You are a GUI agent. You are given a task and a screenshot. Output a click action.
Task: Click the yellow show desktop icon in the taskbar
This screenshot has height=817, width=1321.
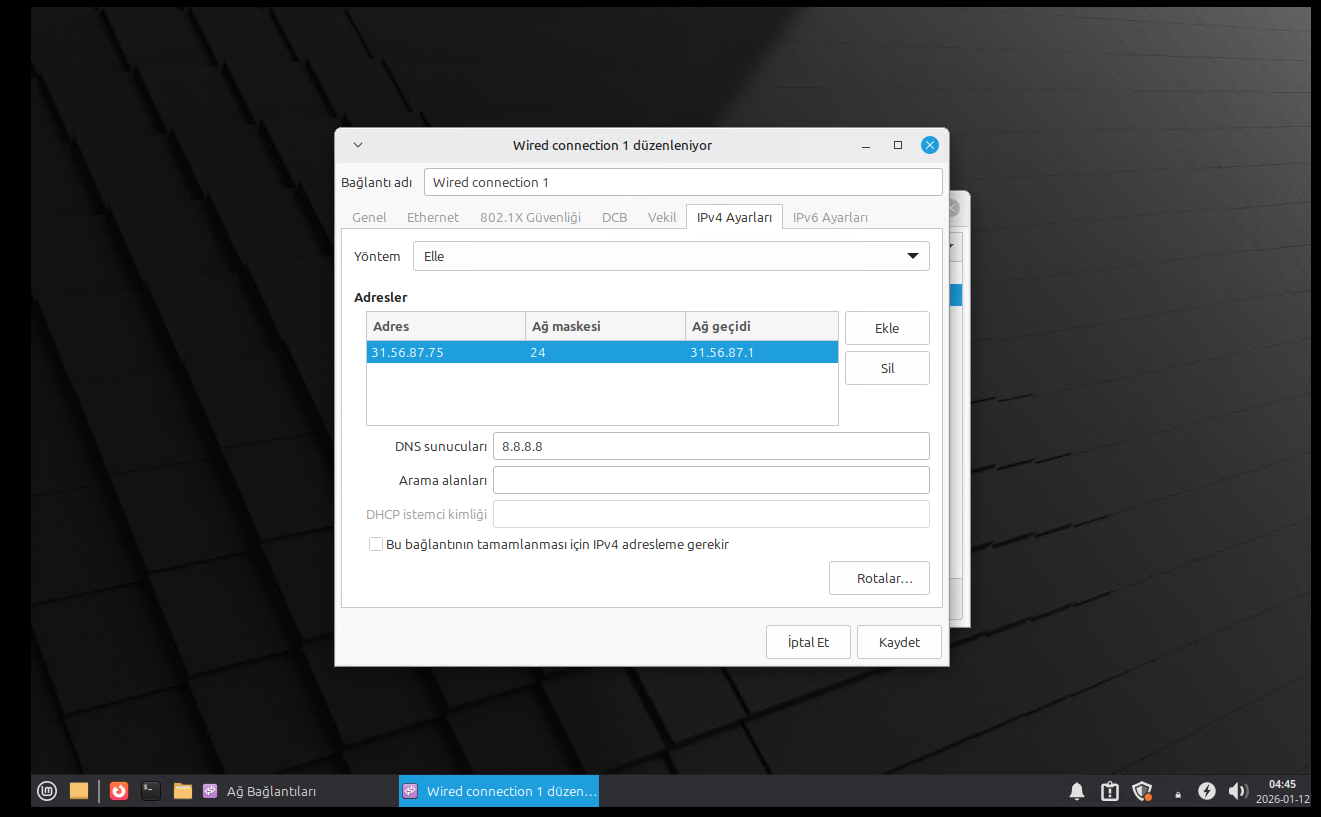[79, 791]
